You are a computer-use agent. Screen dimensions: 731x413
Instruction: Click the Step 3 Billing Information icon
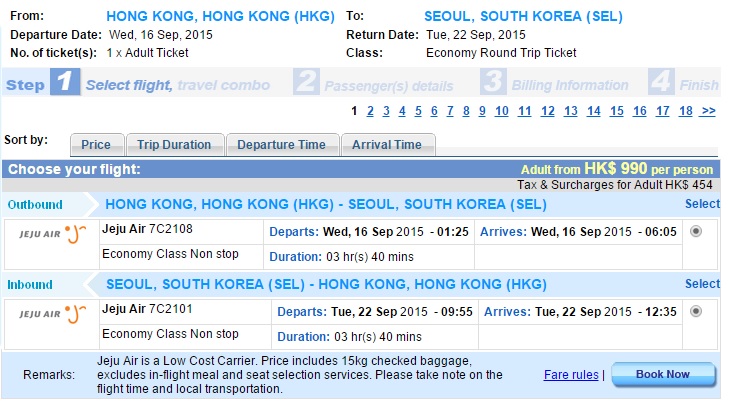[493, 82]
